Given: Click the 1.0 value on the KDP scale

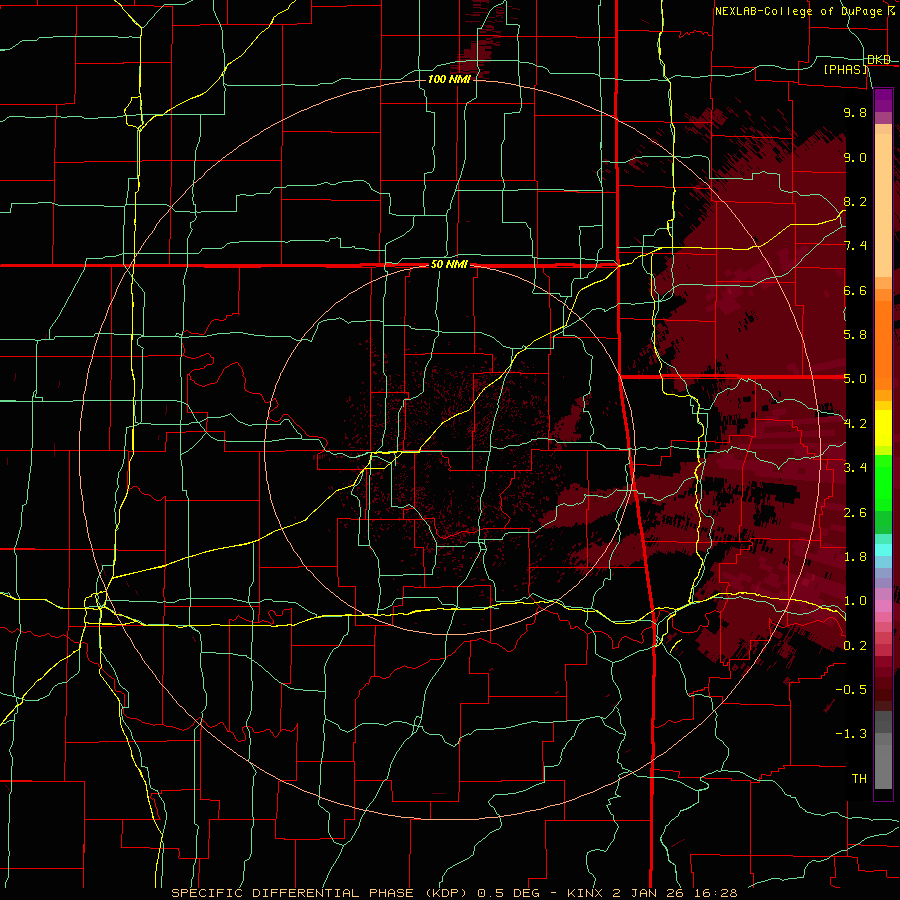Looking at the screenshot, I should click(x=855, y=601).
